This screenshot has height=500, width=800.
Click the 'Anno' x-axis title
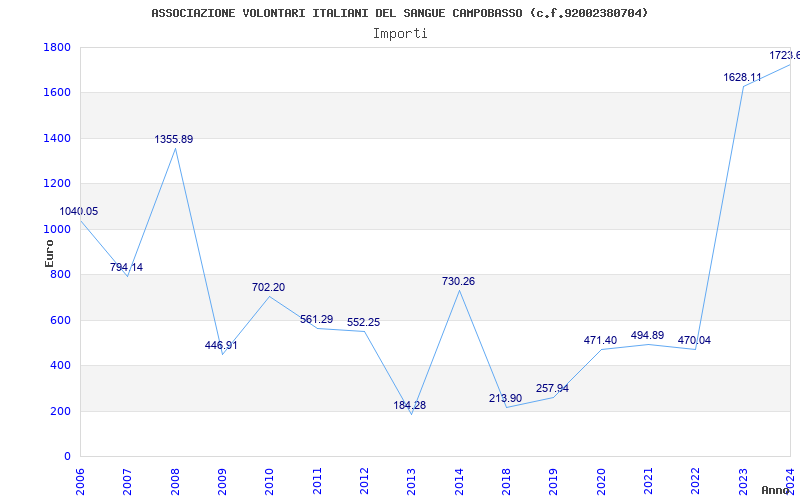(776, 490)
